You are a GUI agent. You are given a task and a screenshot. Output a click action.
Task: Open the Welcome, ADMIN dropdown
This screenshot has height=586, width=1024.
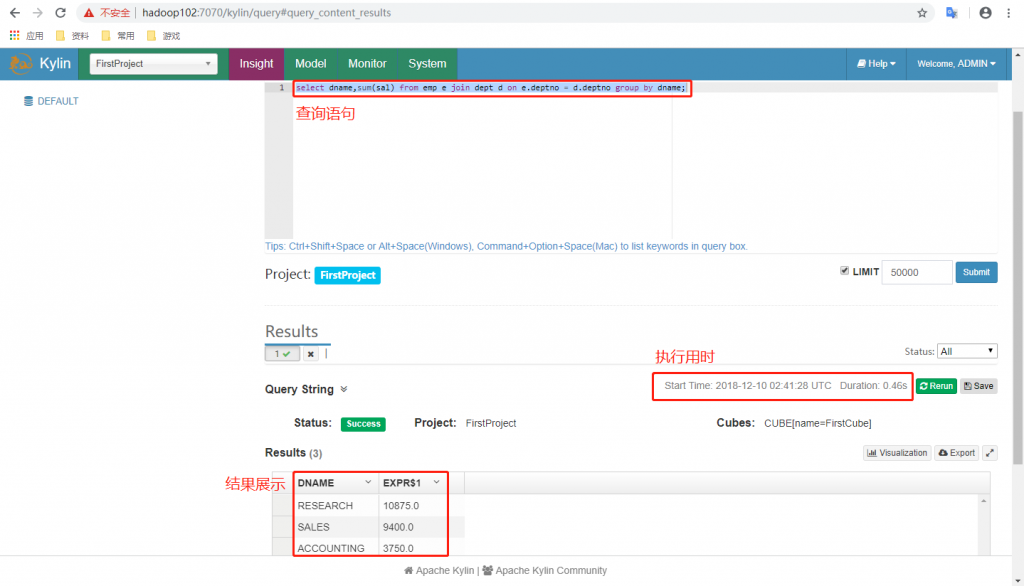956,63
